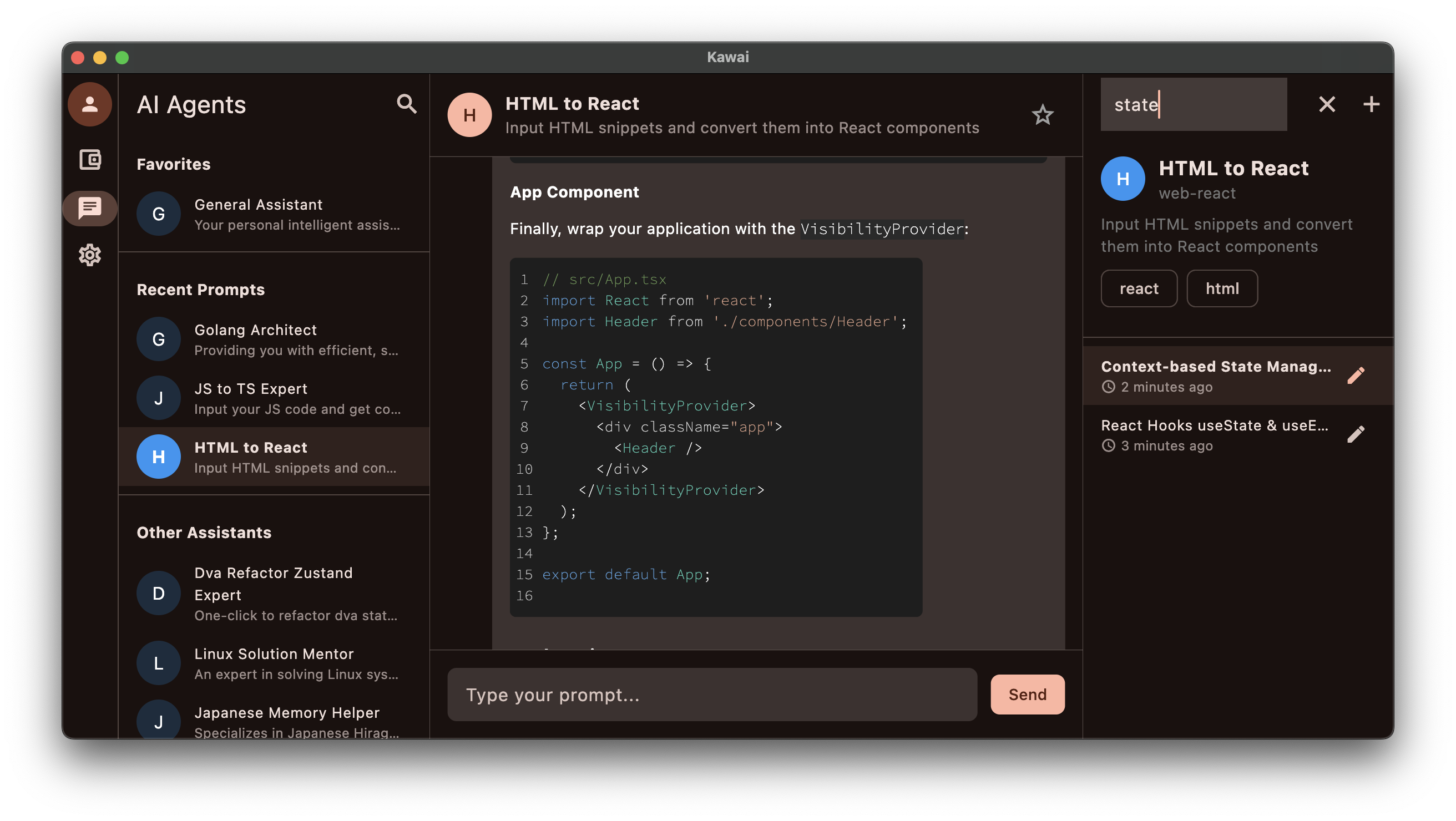This screenshot has width=1456, height=821.
Task: Click the wallet icon in sidebar
Action: (90, 160)
